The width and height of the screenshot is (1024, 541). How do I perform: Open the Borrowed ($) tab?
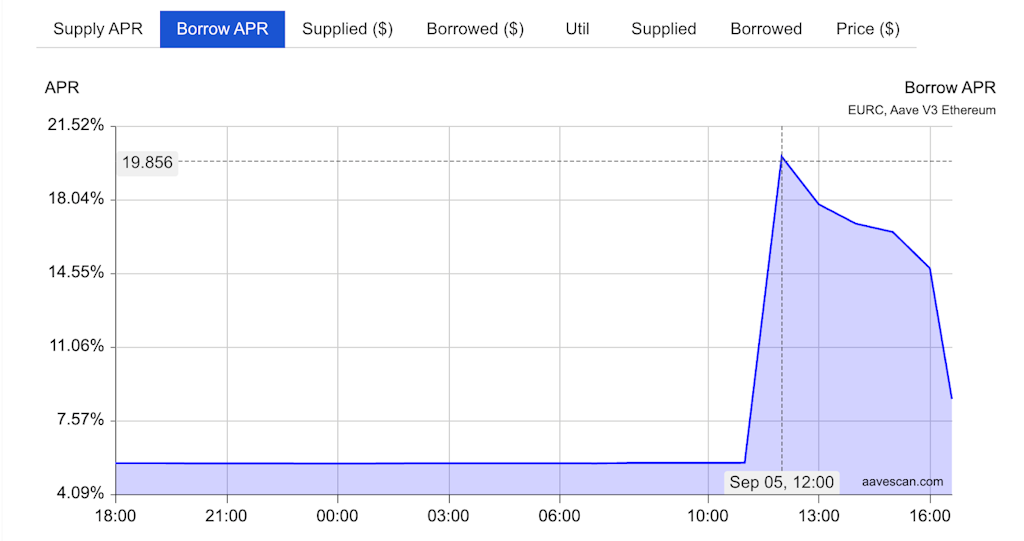click(x=475, y=29)
